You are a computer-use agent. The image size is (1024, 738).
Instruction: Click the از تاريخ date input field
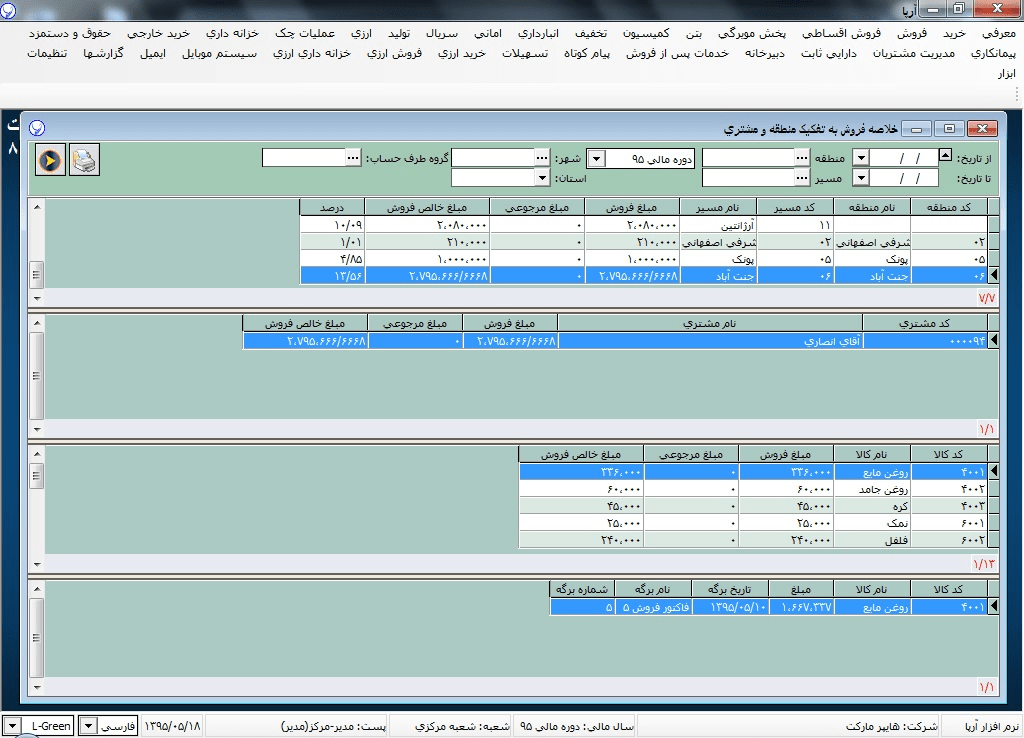coord(903,158)
